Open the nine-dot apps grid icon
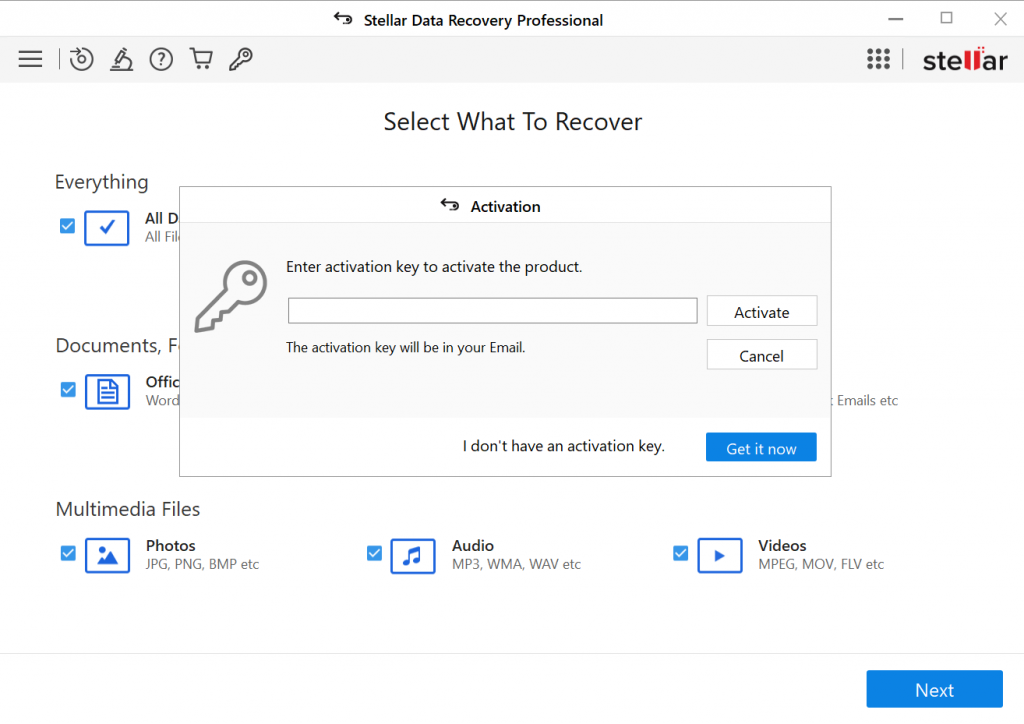This screenshot has height=724, width=1024. (878, 59)
